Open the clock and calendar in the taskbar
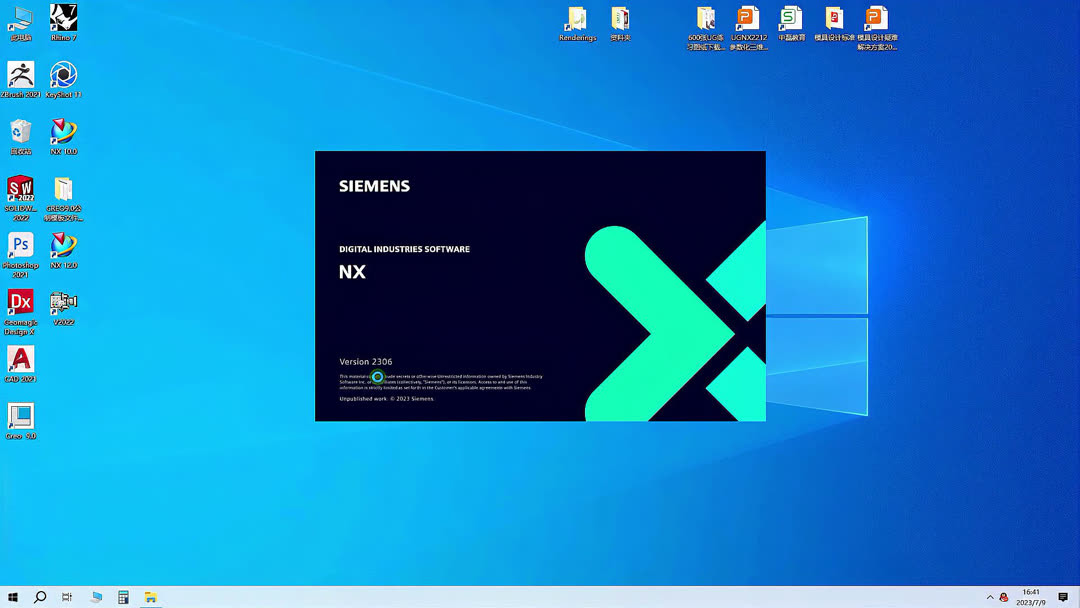Screen dimensions: 1080x608 point(1031,597)
